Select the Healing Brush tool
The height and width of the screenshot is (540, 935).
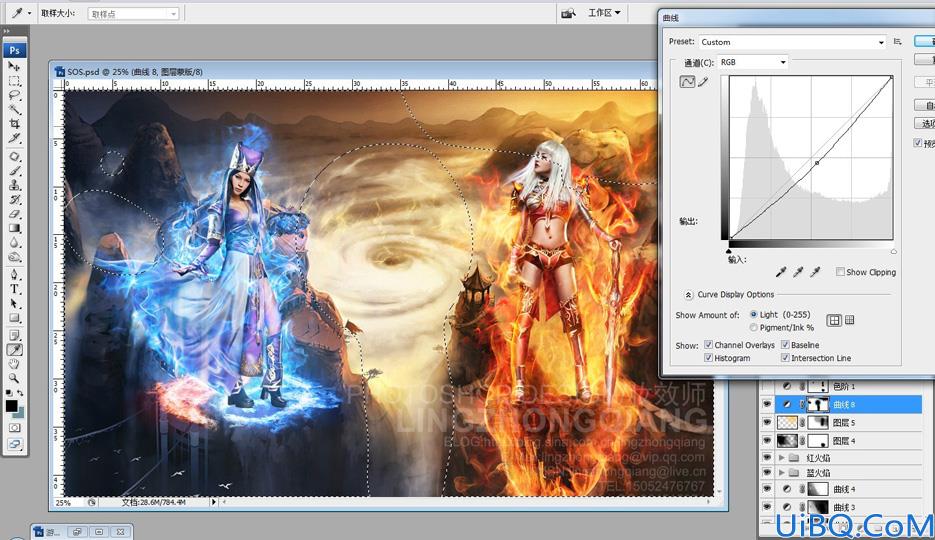pyautogui.click(x=14, y=157)
